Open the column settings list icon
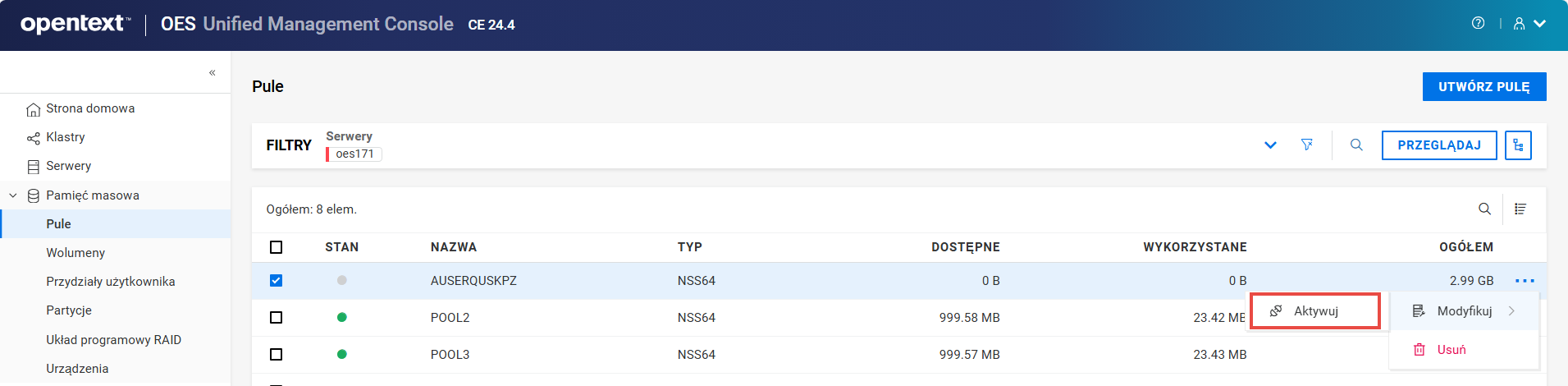The image size is (1568, 386). point(1520,209)
